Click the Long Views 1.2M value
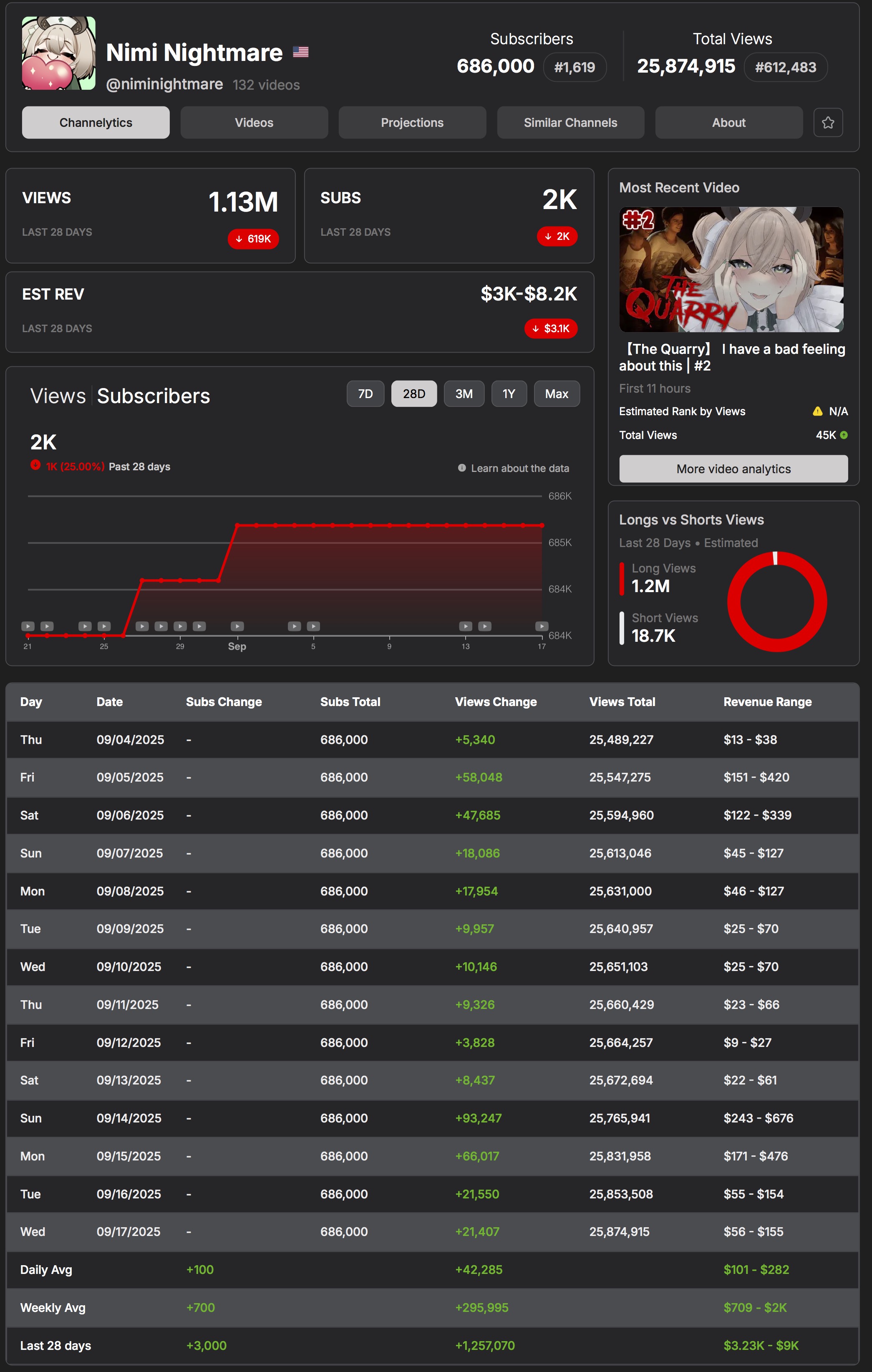 [650, 586]
